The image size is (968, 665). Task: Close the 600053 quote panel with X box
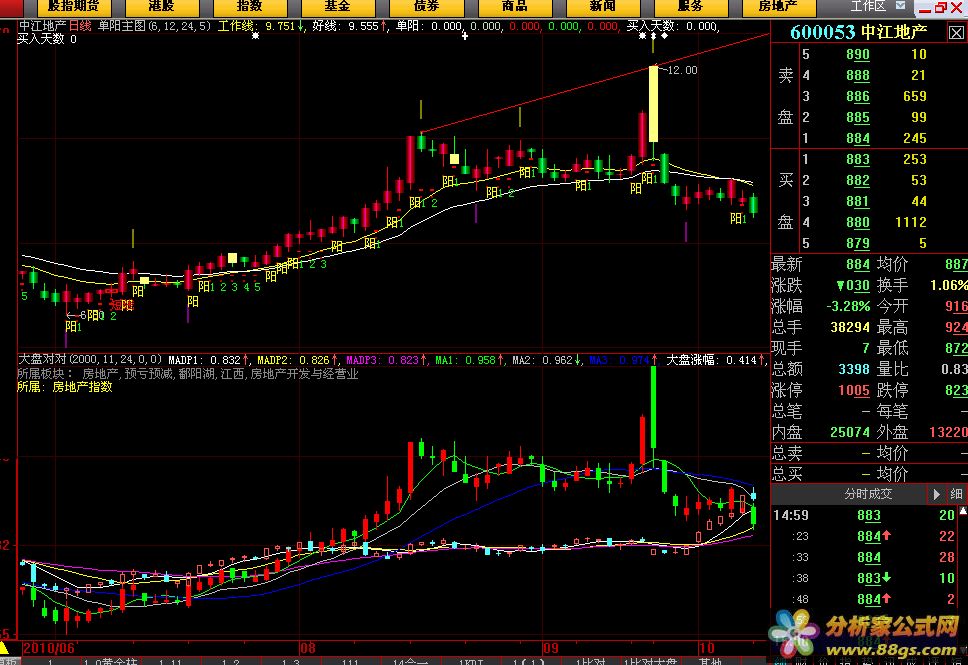coord(956,32)
